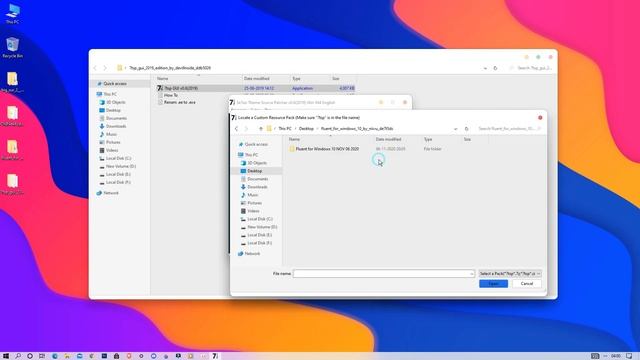This screenshot has width=640, height=360.
Task: Open This PC desktop icon
Action: click(12, 14)
